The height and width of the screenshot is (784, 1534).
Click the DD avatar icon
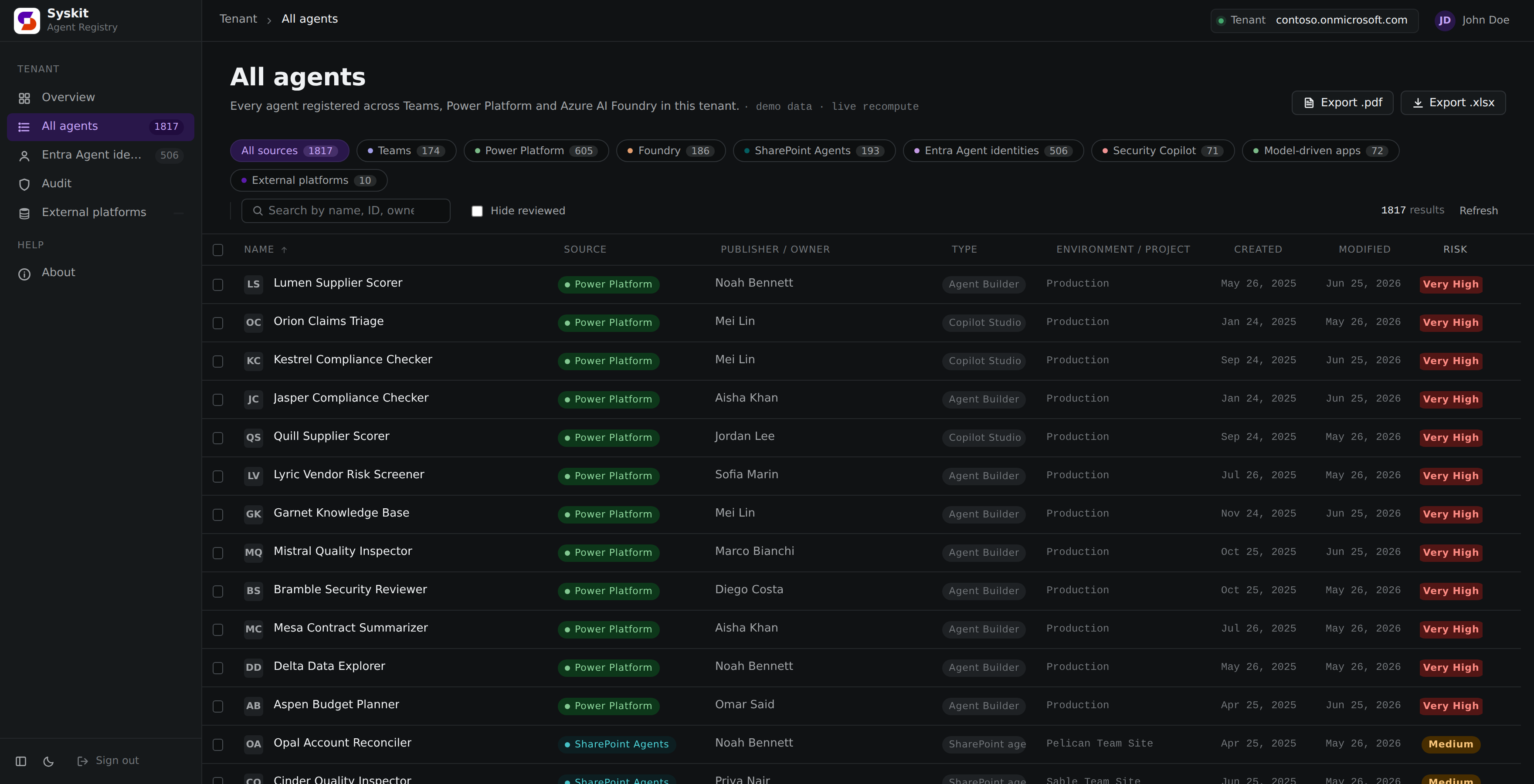click(x=254, y=667)
